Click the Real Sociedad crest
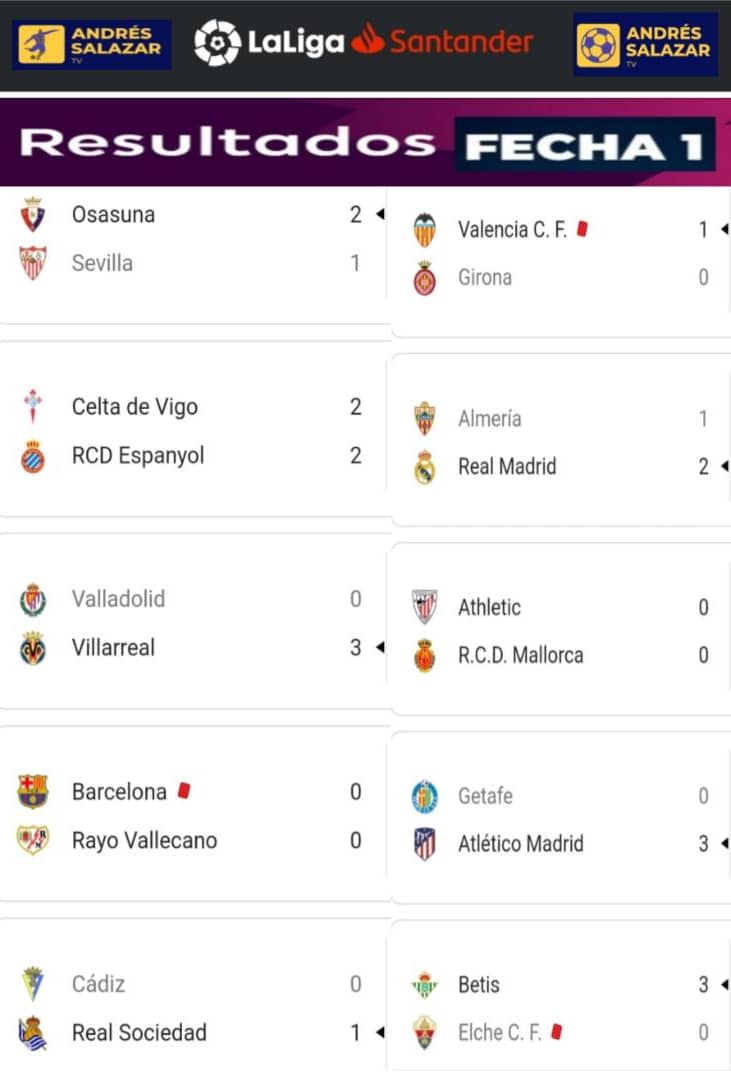The width and height of the screenshot is (731, 1080). coord(33,1033)
